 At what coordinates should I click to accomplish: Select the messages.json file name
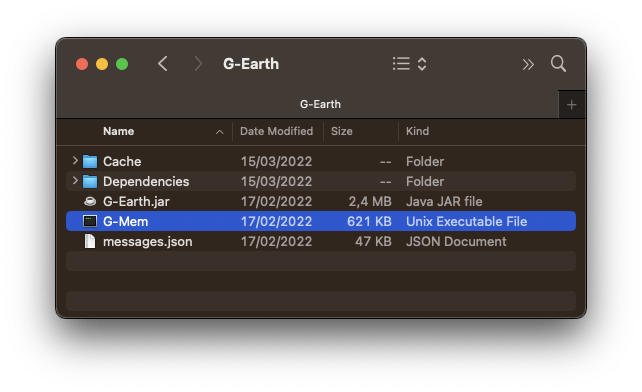point(147,242)
